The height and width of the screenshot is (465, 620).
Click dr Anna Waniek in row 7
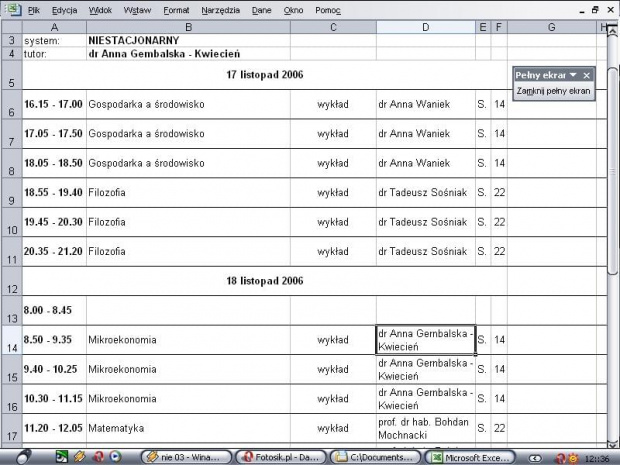(x=425, y=134)
